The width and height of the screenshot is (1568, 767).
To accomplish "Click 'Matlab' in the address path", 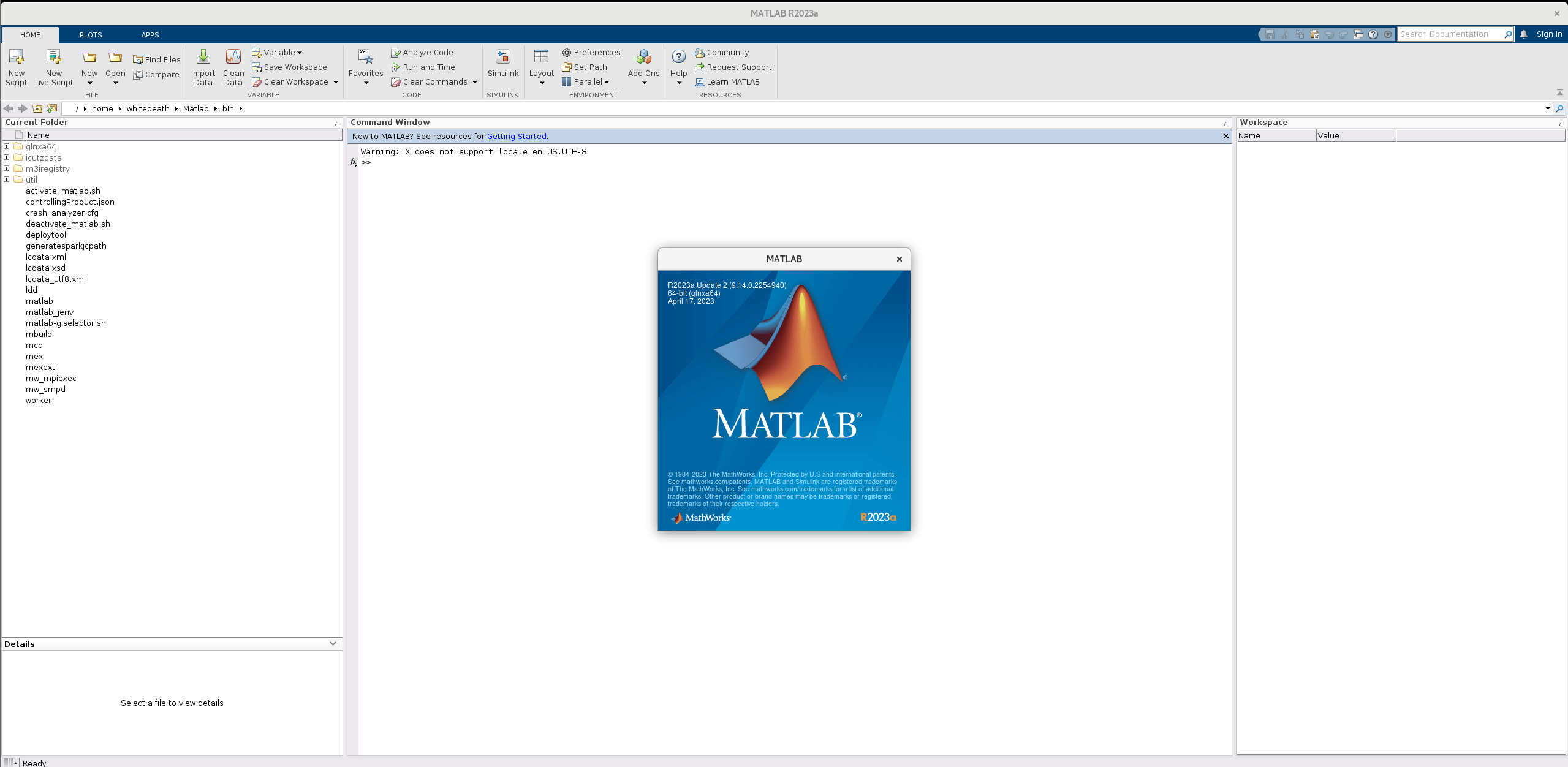I will pos(195,108).
